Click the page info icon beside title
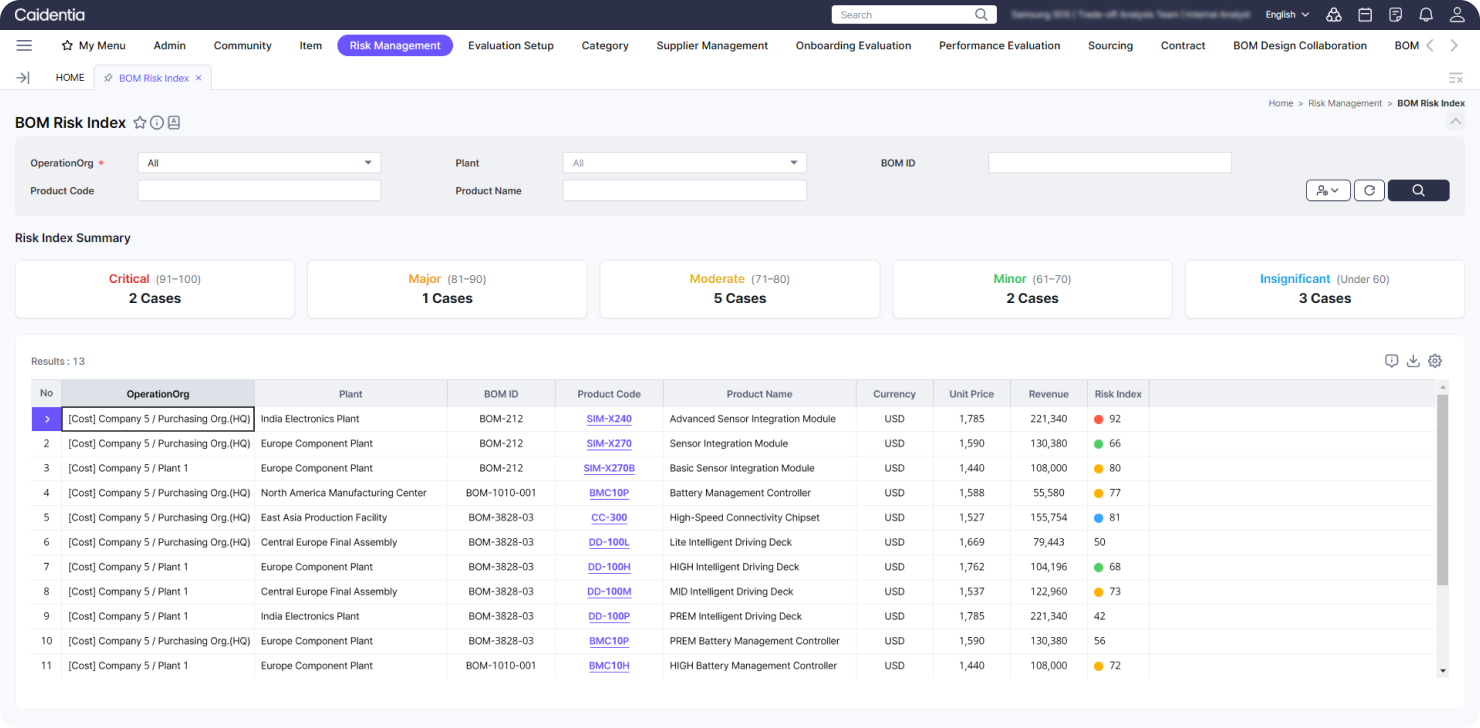 (157, 123)
